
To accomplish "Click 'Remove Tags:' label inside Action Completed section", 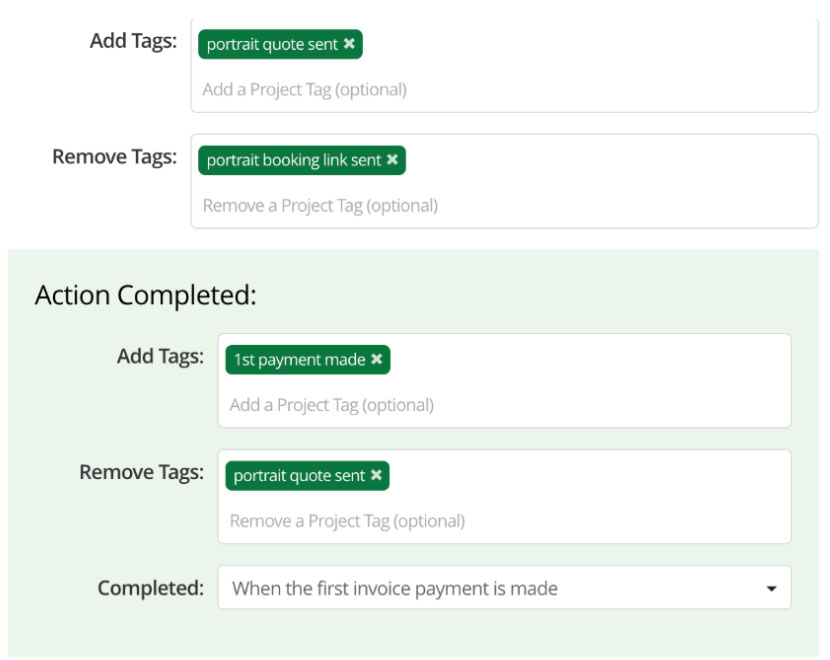I will (x=142, y=472).
